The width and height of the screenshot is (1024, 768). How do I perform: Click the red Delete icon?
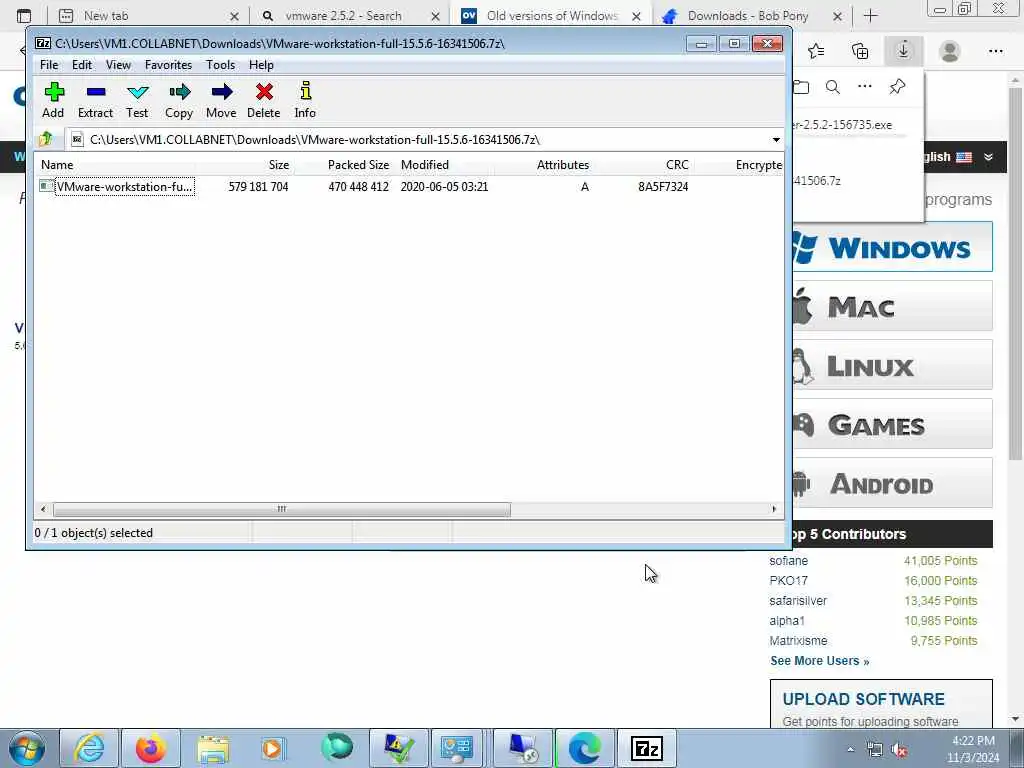pos(264,100)
